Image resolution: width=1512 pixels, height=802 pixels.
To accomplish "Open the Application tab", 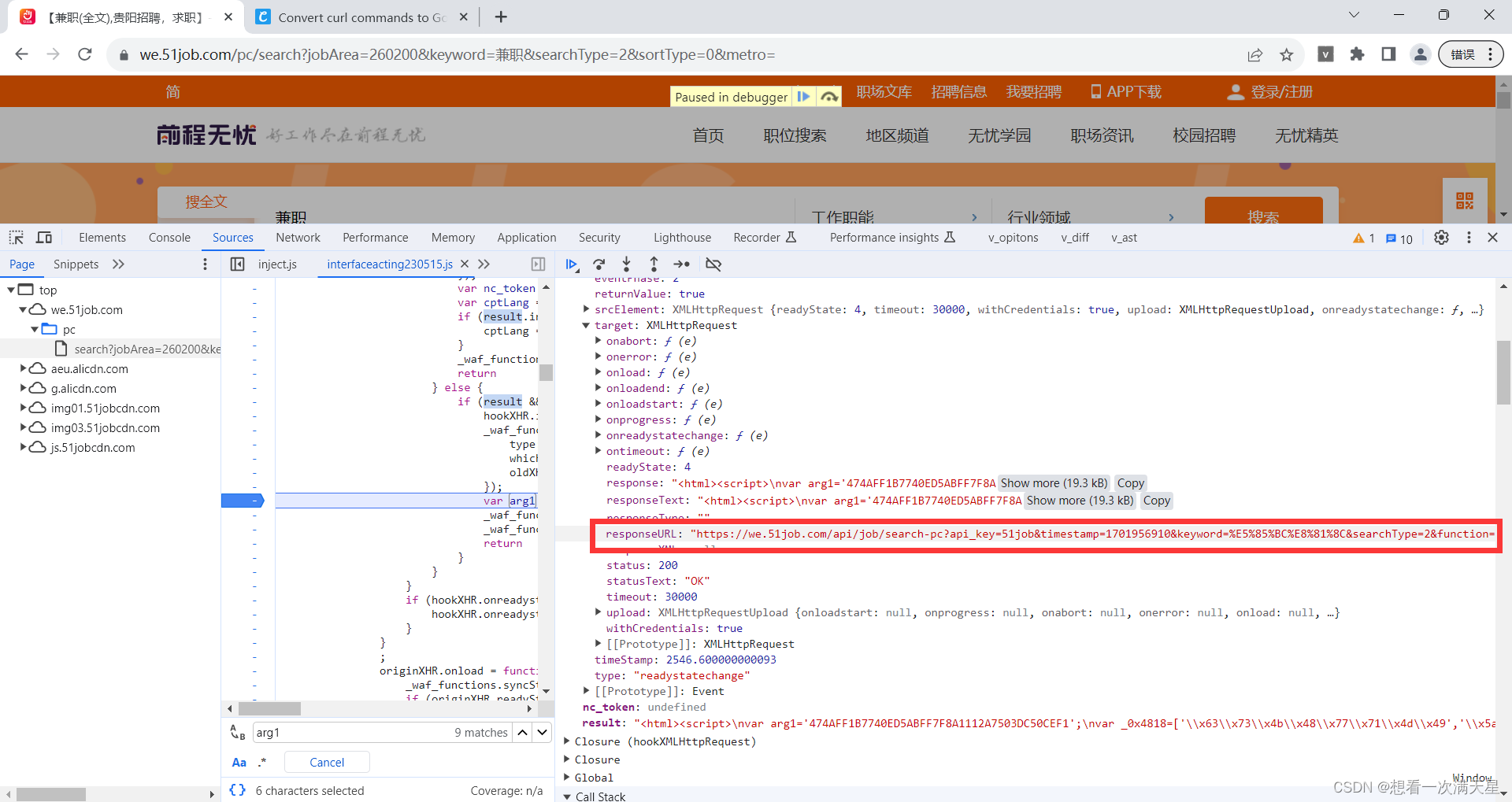I will click(x=526, y=238).
